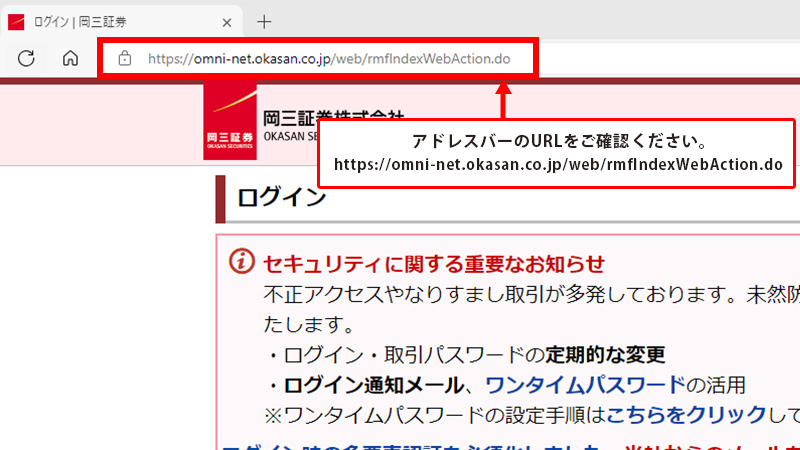The width and height of the screenshot is (800, 450).
Task: Click the Okasan Securities logo on the page
Action: pos(229,123)
